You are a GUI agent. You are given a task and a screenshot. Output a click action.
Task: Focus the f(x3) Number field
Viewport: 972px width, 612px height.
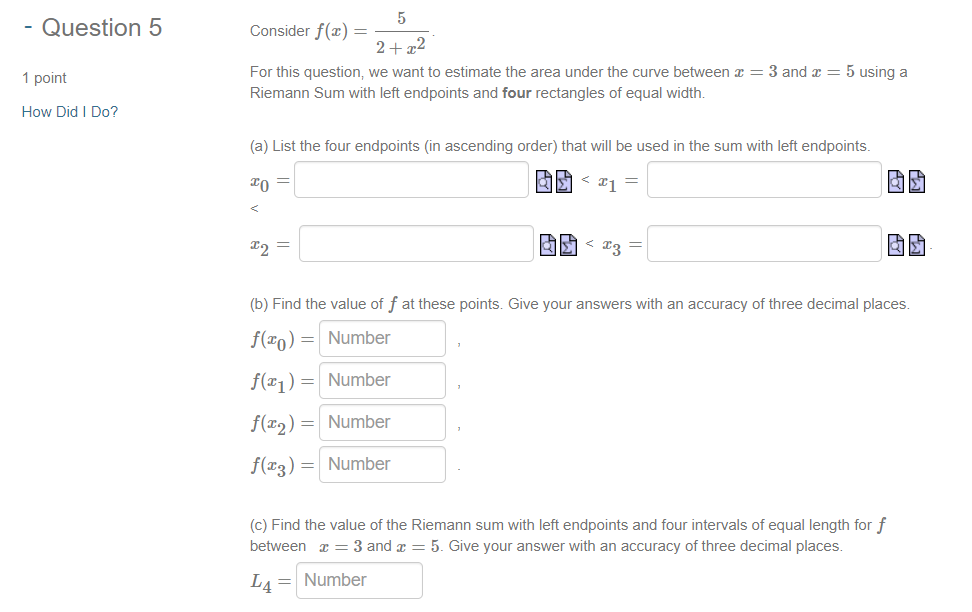[381, 464]
